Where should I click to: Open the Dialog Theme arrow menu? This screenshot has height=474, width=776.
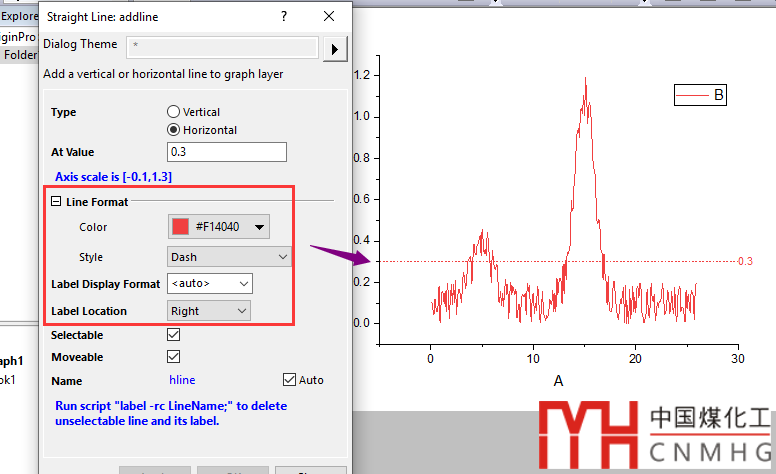point(336,48)
